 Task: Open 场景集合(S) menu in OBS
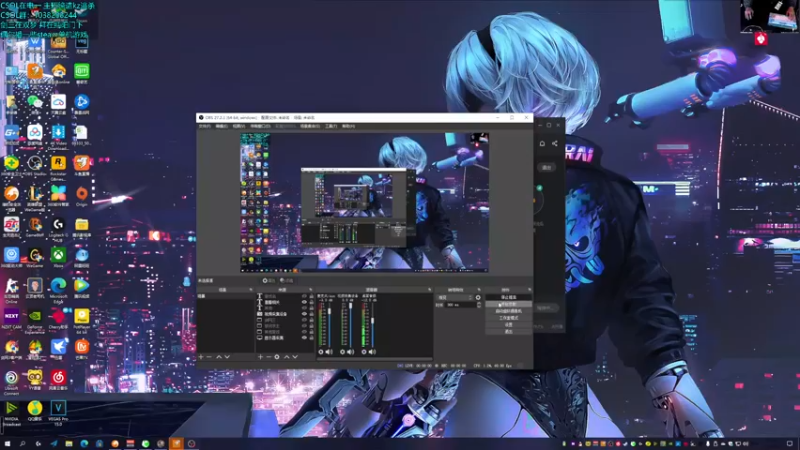[x=310, y=126]
